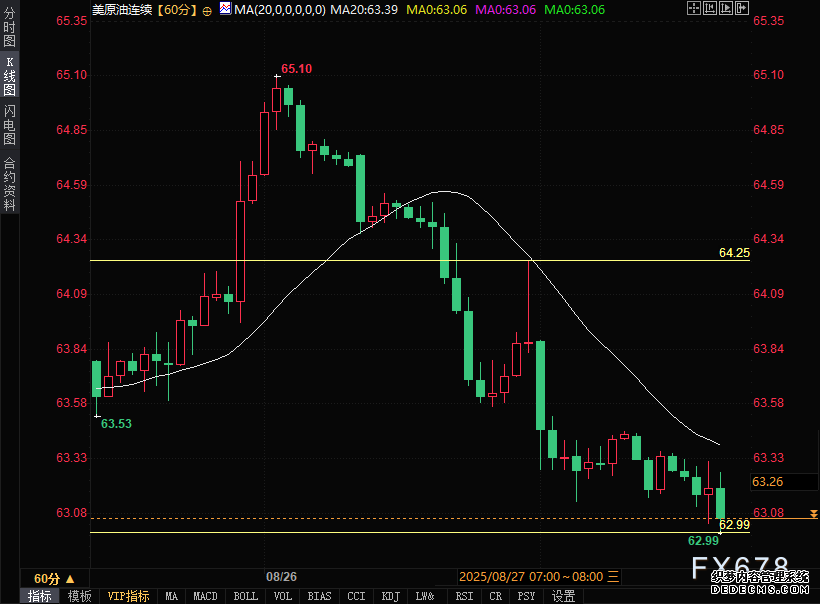
Task: Switch to 分时图 view in sidebar
Action: coord(9,26)
